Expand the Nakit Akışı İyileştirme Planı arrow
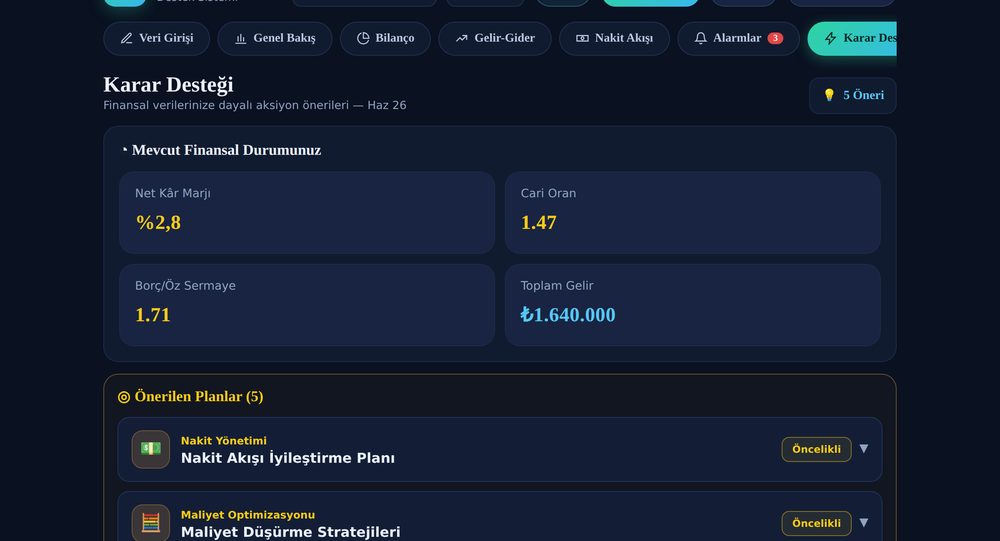Image resolution: width=1000 pixels, height=541 pixels. click(x=864, y=448)
